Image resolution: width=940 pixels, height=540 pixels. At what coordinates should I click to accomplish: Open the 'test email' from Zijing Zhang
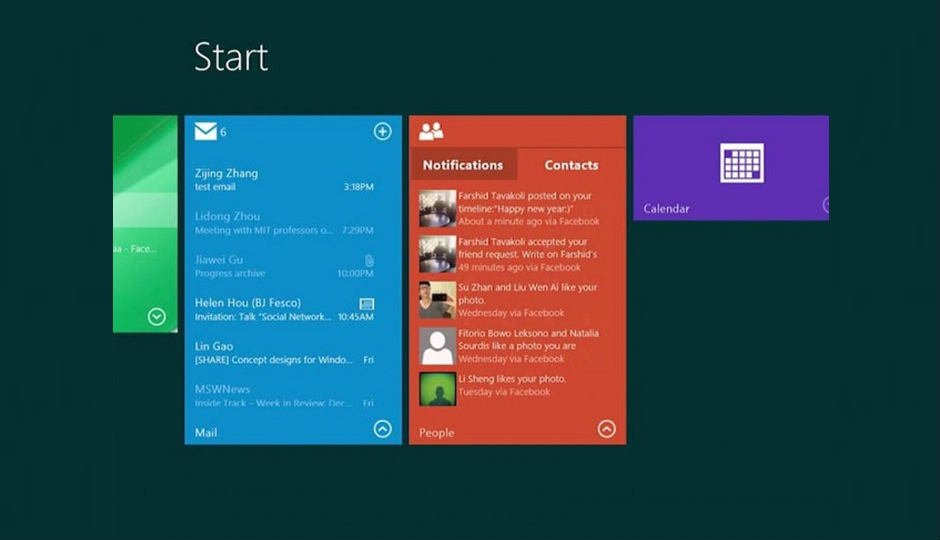pos(284,180)
